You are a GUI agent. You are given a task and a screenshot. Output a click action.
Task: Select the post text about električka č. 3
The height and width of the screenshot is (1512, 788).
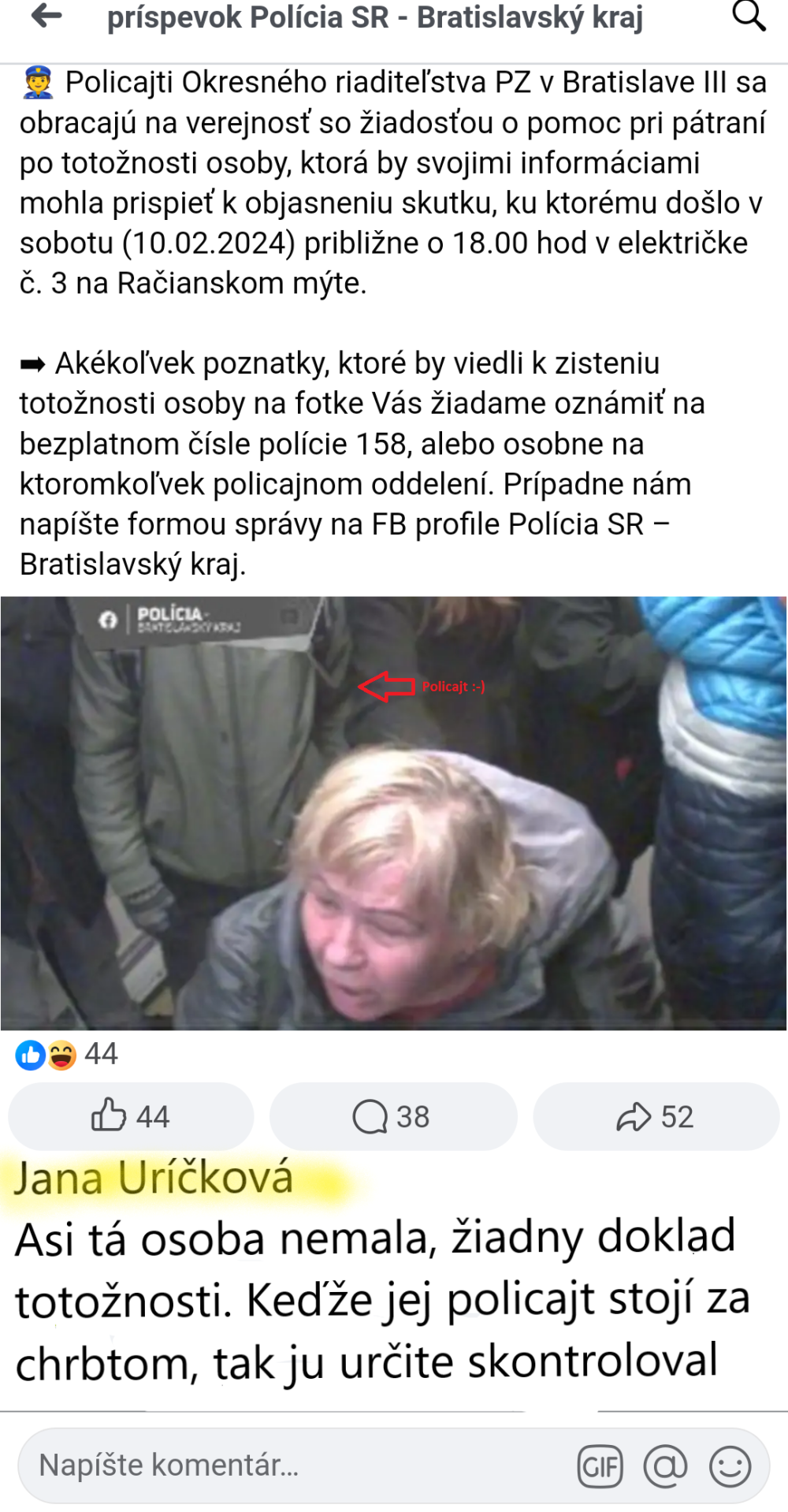(x=393, y=183)
